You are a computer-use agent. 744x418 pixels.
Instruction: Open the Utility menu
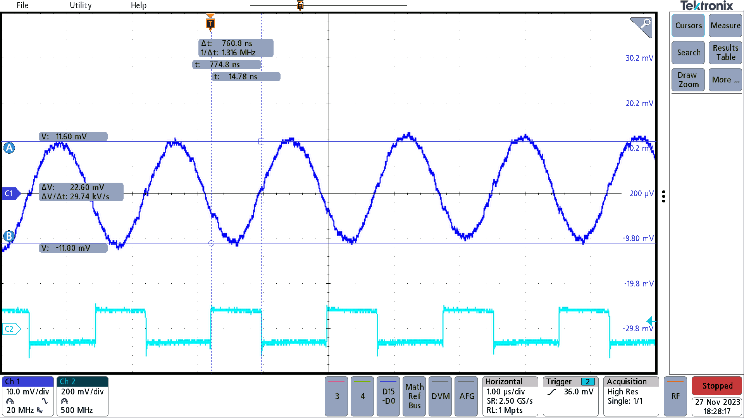80,5
